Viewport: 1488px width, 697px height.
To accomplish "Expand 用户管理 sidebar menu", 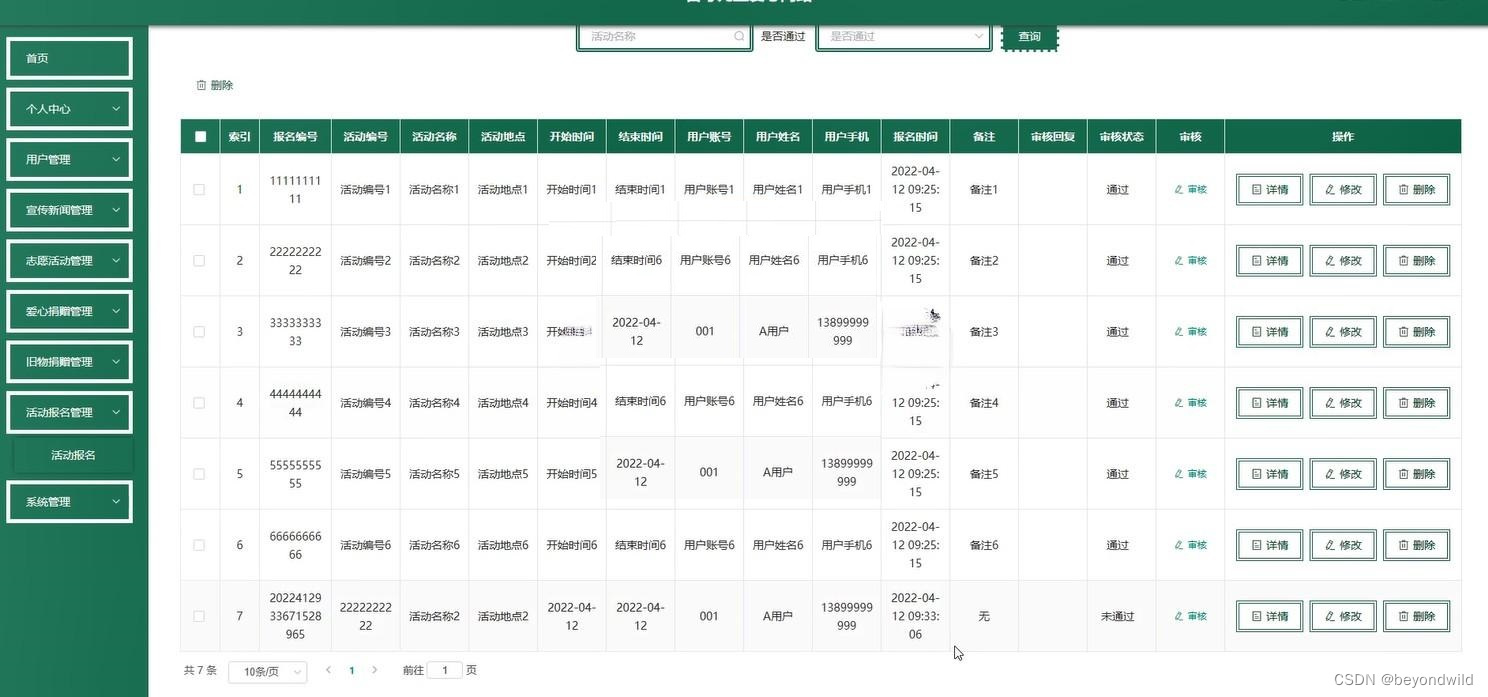I will pos(69,159).
